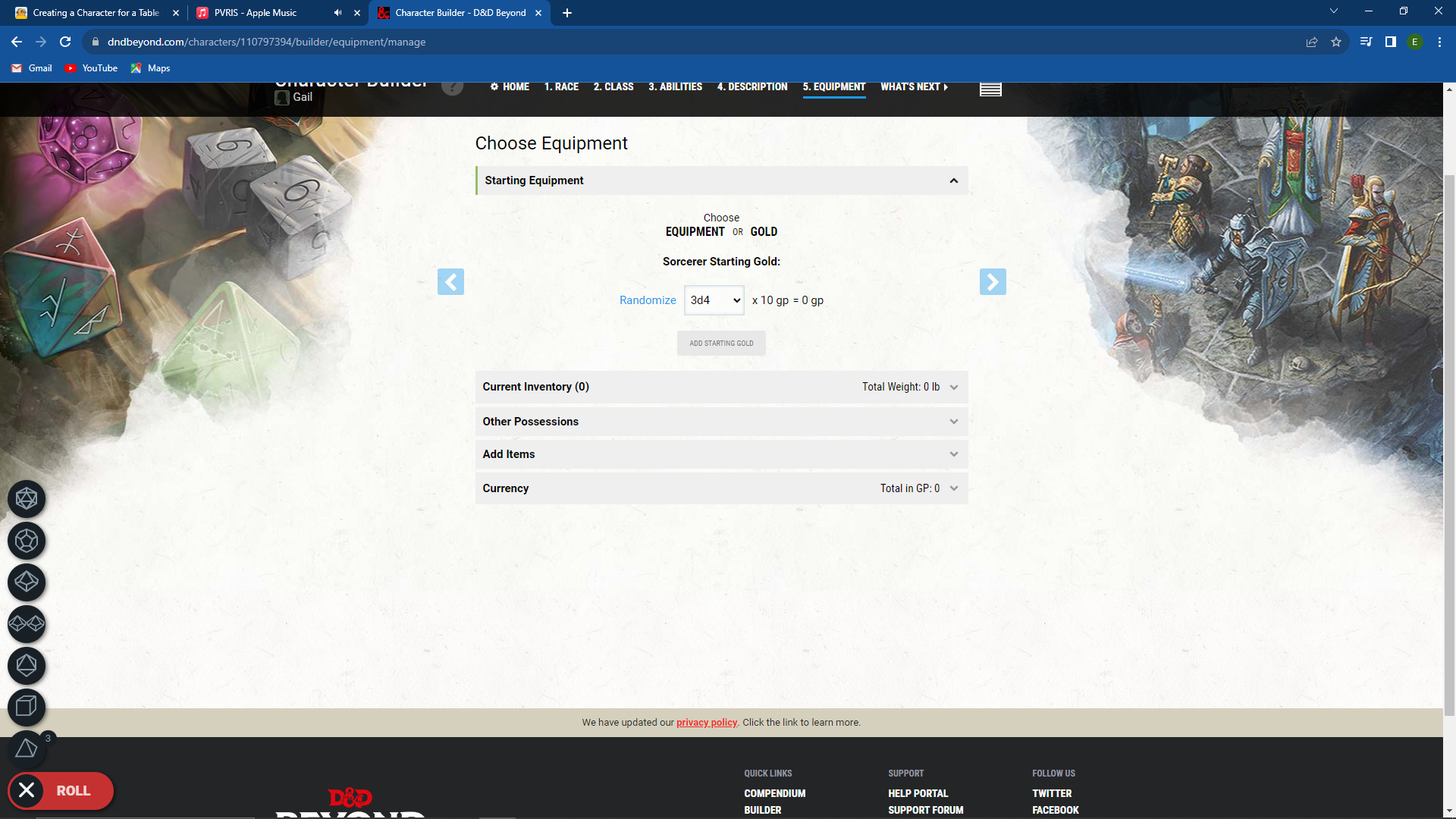Viewport: 1456px width, 819px height.
Task: Open Twitter follow link
Action: [x=1052, y=793]
